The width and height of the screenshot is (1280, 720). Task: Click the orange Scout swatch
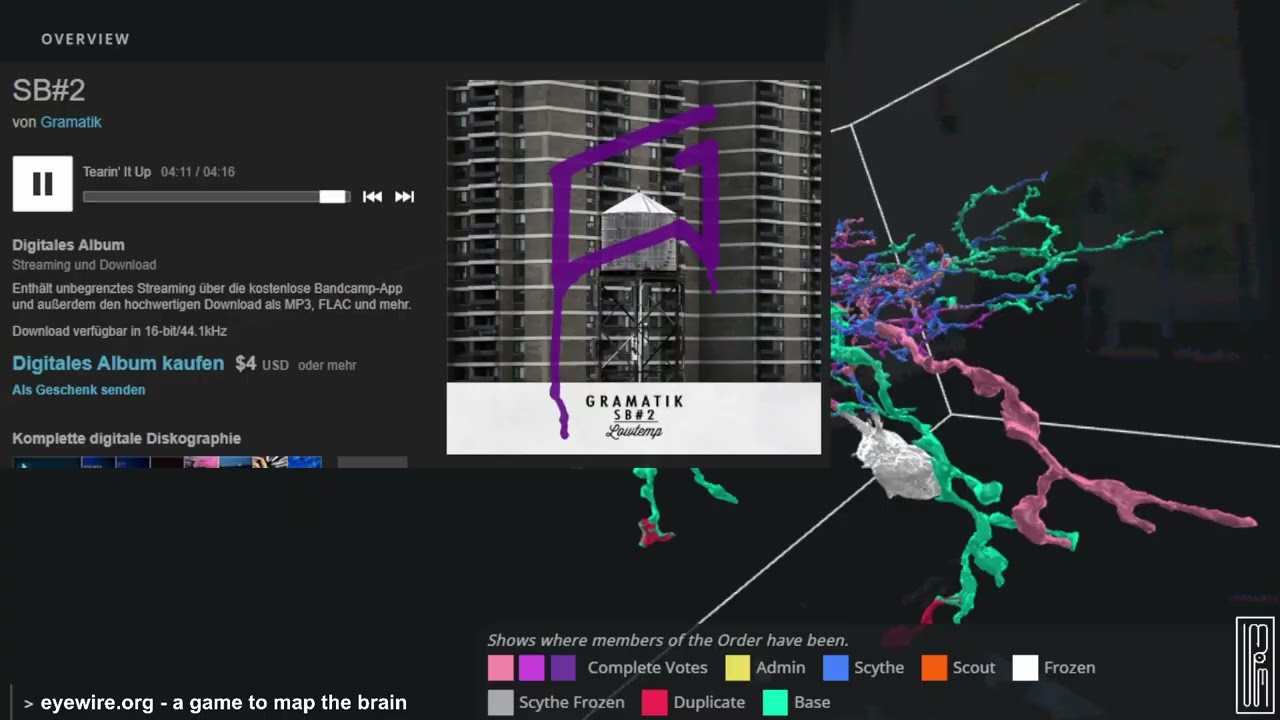934,668
